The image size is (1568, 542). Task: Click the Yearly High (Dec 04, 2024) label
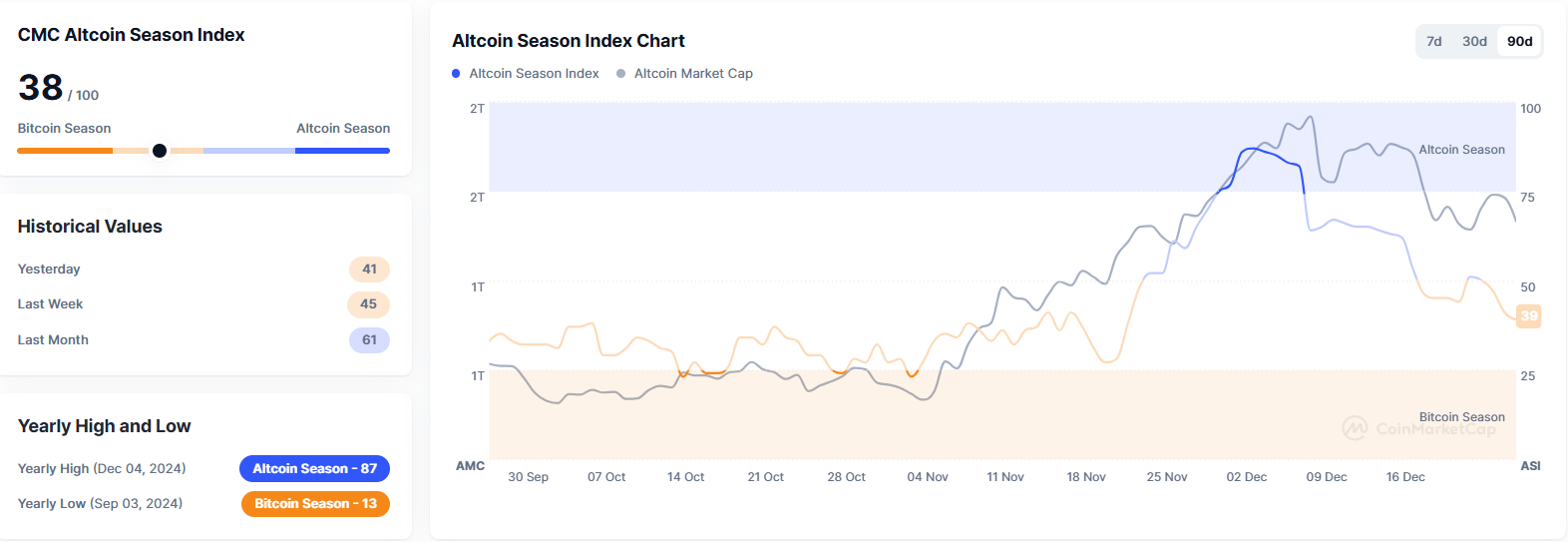pos(102,469)
